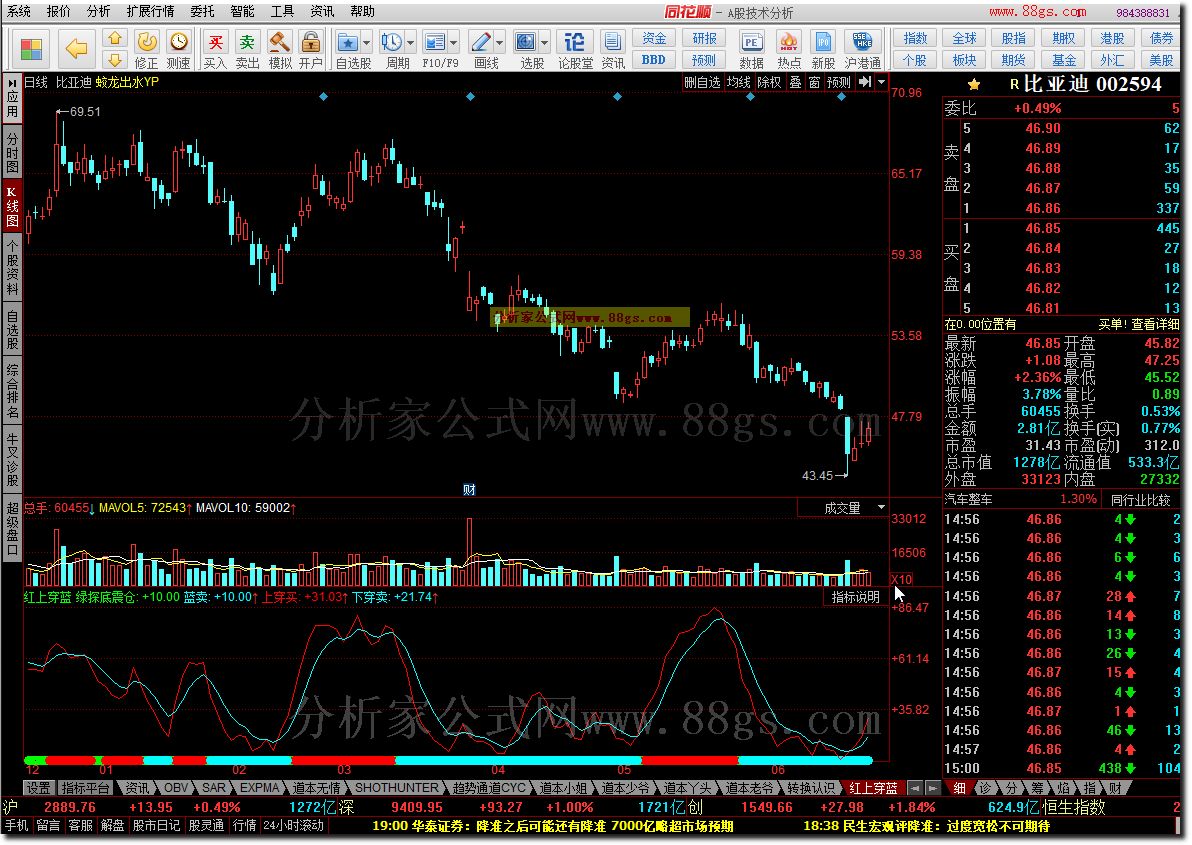The width and height of the screenshot is (1192, 845).
Task: Click the colorful home grid icon
Action: pos(31,50)
